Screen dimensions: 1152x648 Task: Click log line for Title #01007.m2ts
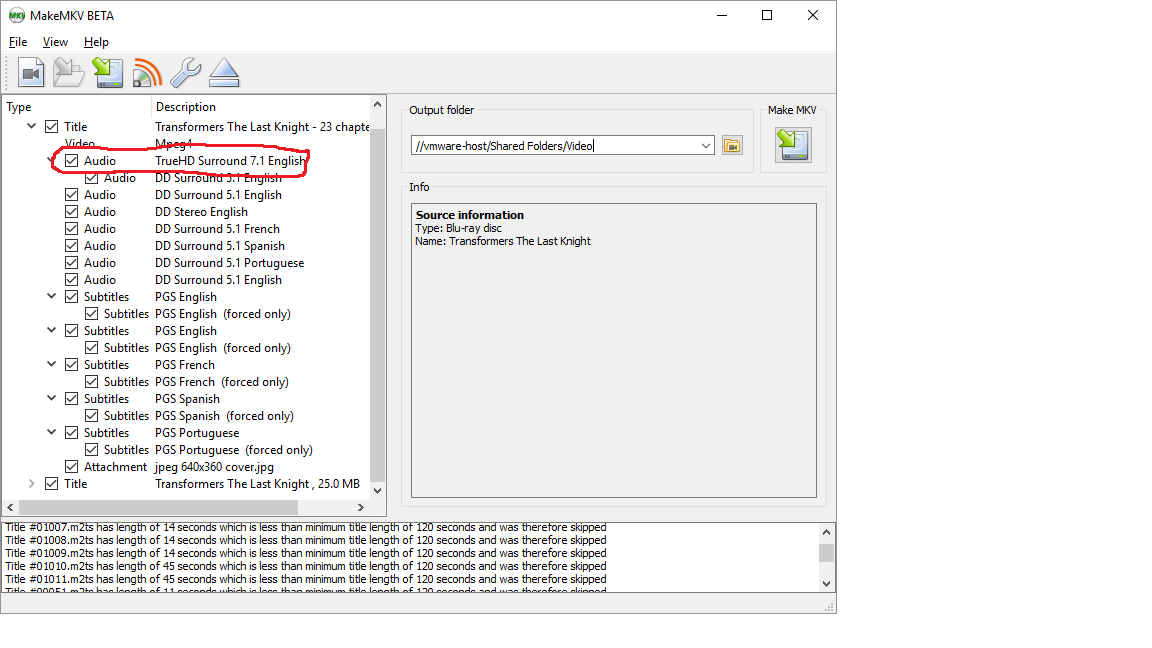306,528
